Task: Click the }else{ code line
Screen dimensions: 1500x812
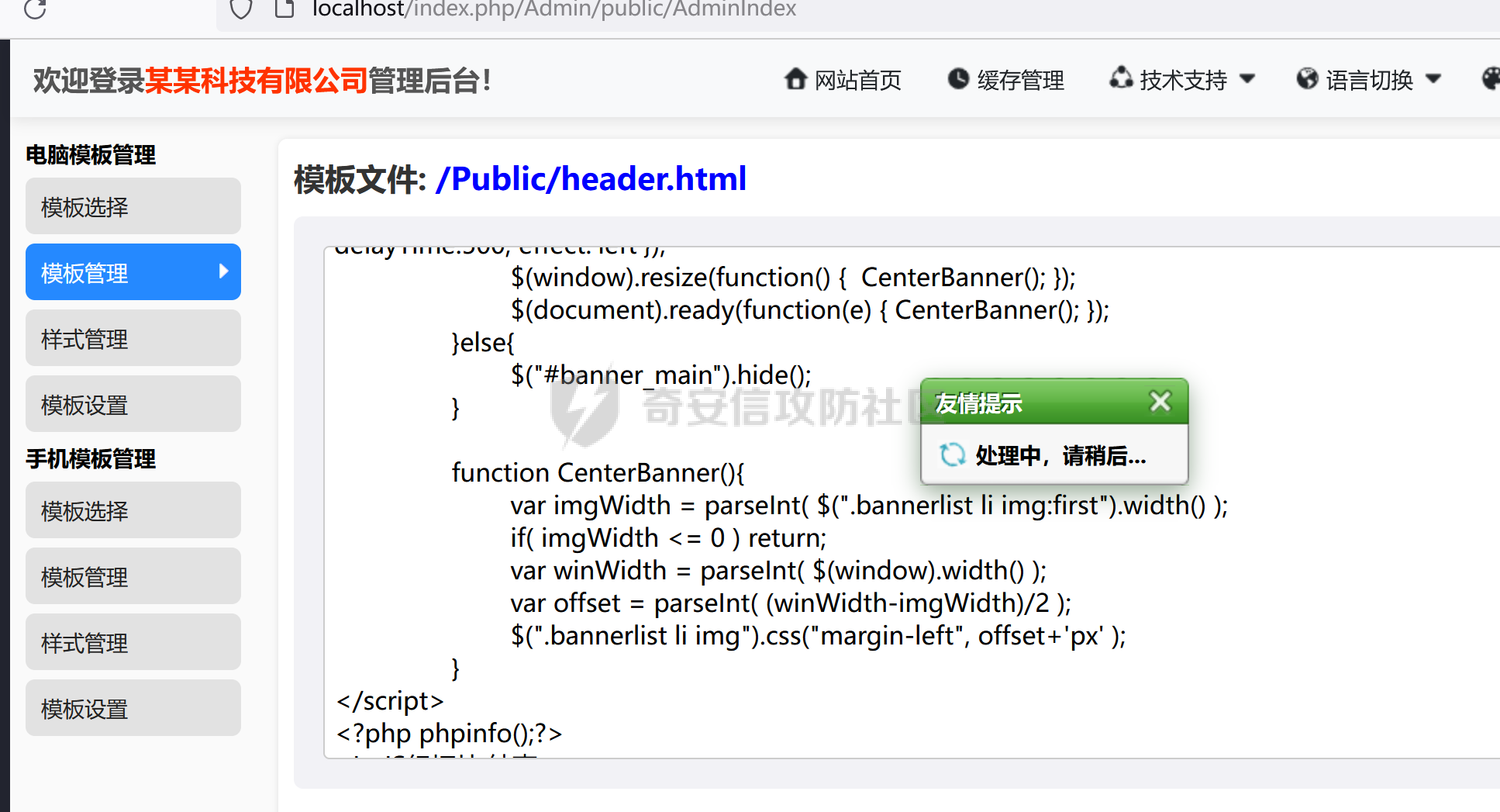Action: (483, 342)
